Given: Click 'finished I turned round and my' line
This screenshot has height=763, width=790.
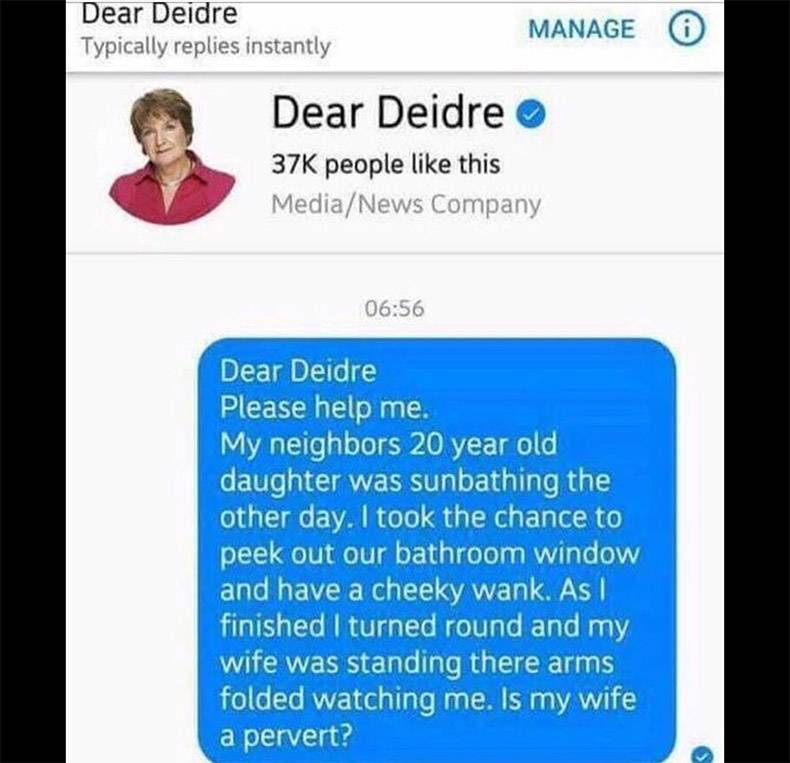Looking at the screenshot, I should 425,627.
